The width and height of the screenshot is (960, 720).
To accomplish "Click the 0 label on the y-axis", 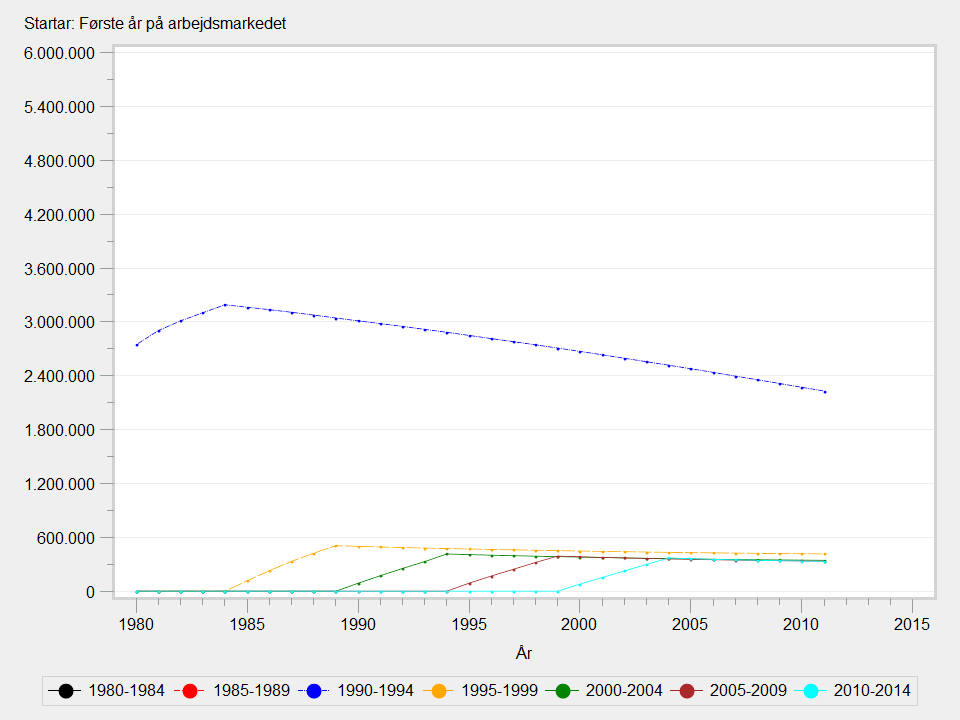I will [x=91, y=592].
